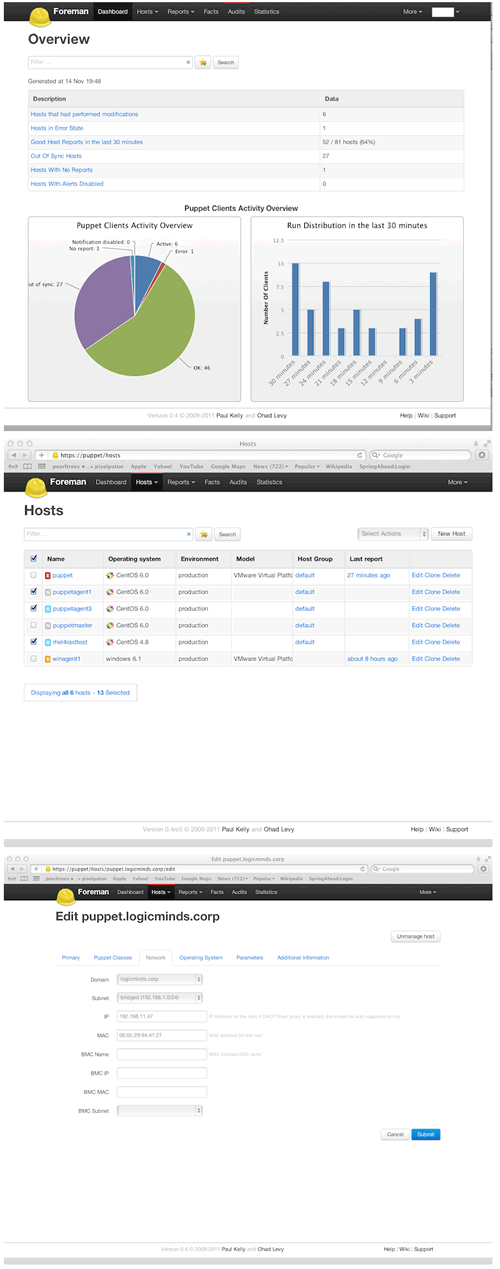Click the 30 minutes bar in Run Distribution chart
This screenshot has height=1269, width=500.
tap(294, 309)
